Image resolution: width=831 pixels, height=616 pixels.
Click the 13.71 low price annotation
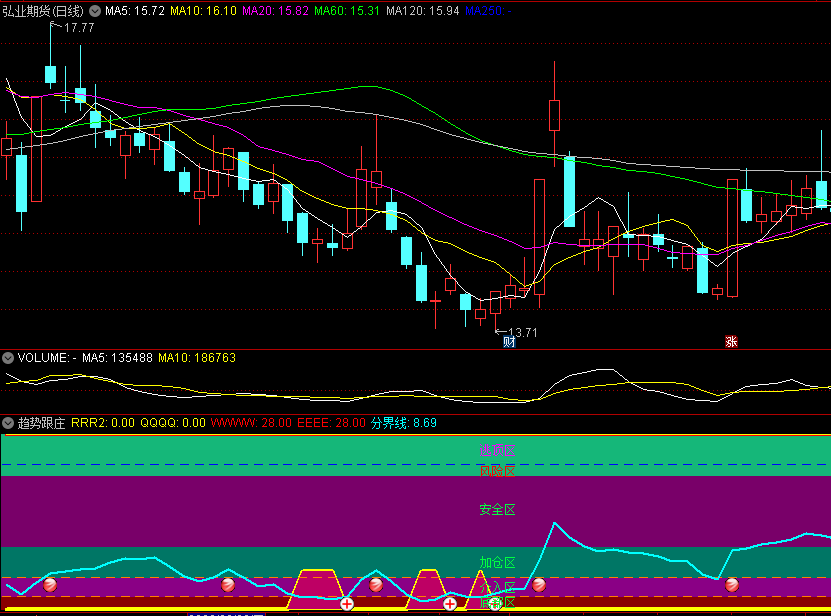[523, 333]
